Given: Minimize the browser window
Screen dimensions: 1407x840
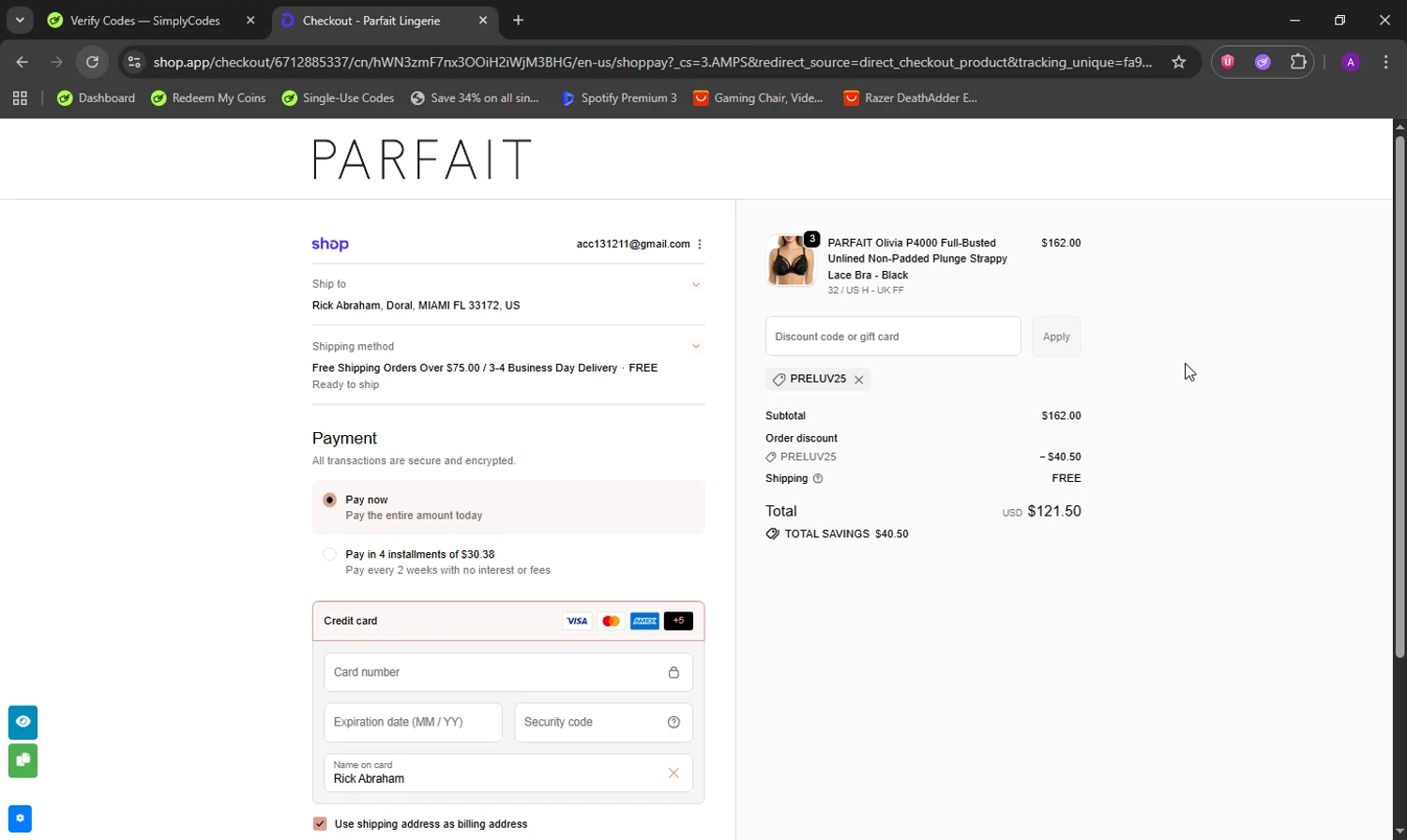Looking at the screenshot, I should pyautogui.click(x=1295, y=21).
